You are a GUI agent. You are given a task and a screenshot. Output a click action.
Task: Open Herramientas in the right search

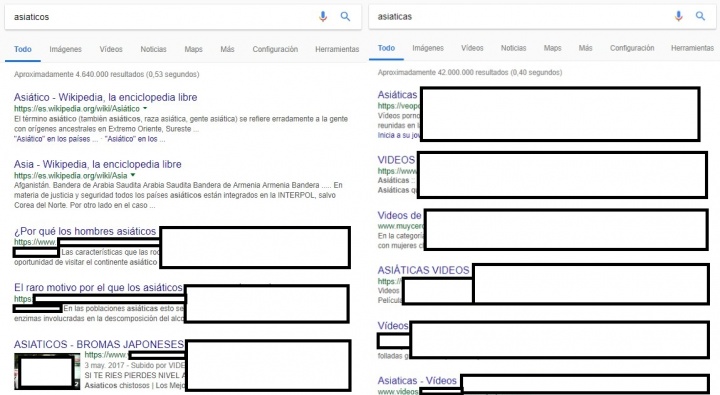click(x=692, y=48)
